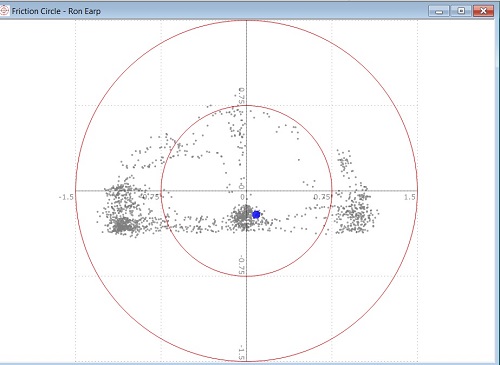Close the Friction Circle window
Image resolution: width=500 pixels, height=365 pixels.
pyautogui.click(x=483, y=11)
